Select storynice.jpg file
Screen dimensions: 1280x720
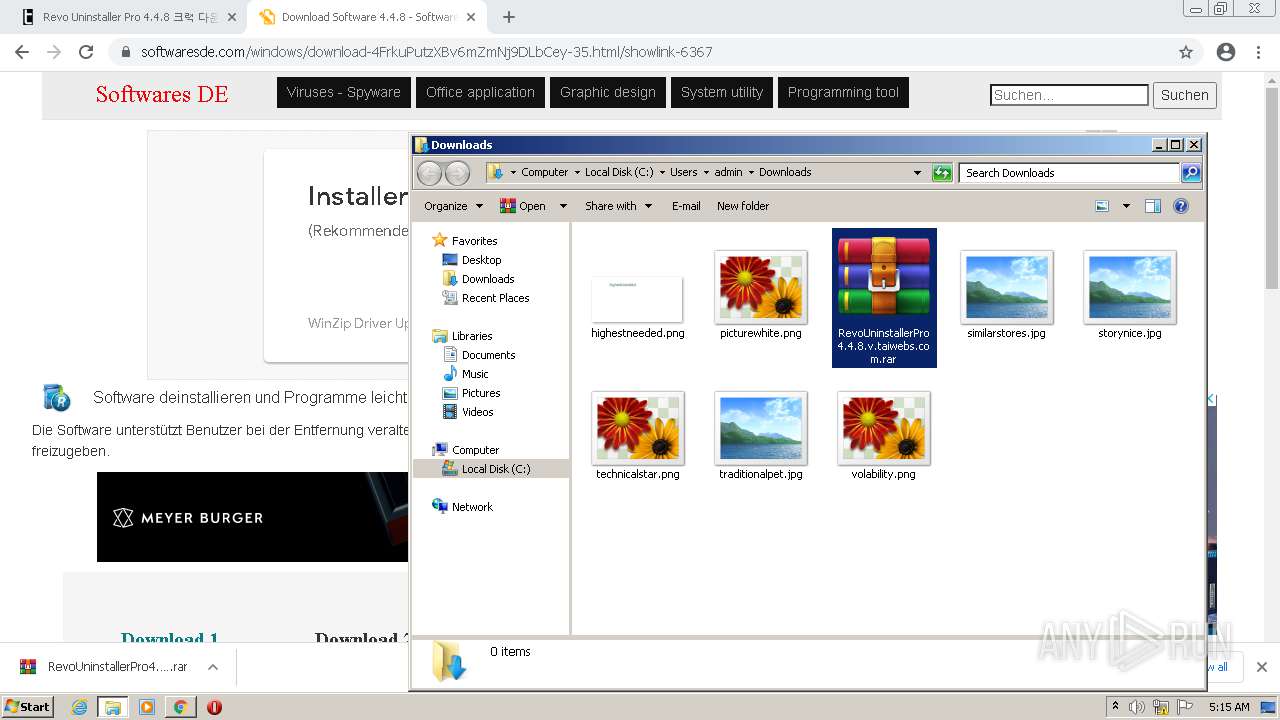(1129, 288)
